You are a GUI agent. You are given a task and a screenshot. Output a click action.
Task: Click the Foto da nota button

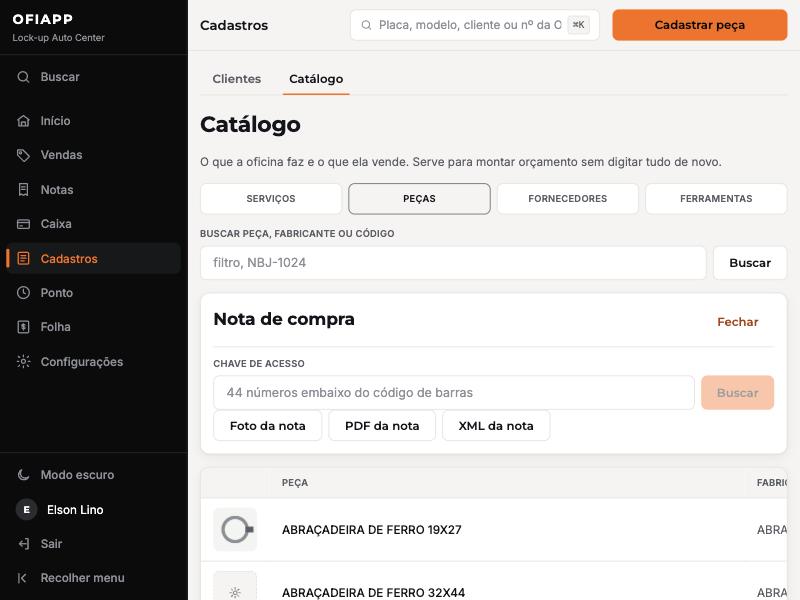click(268, 426)
